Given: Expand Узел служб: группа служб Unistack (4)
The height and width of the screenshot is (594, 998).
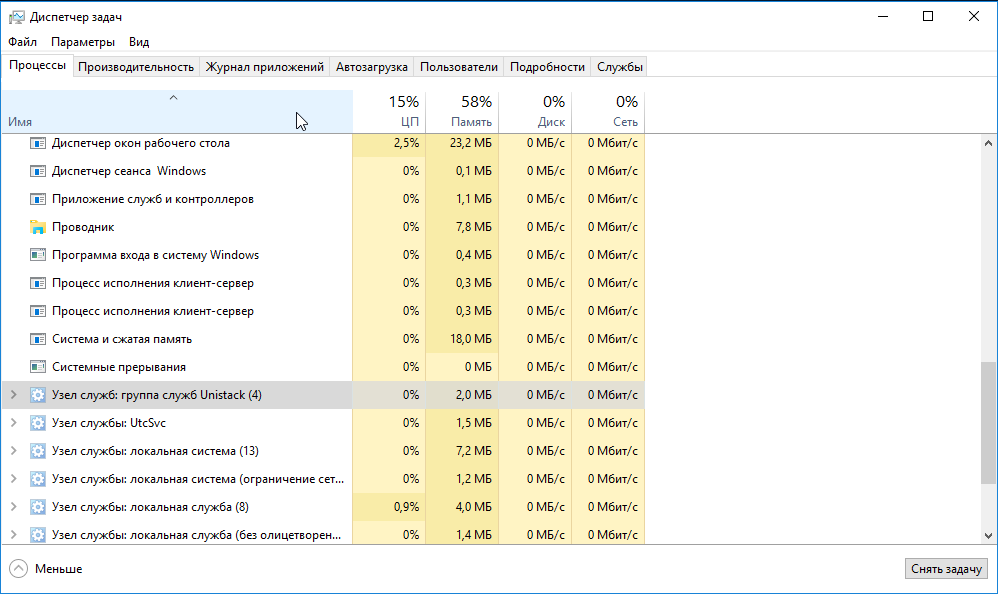Looking at the screenshot, I should pyautogui.click(x=13, y=395).
